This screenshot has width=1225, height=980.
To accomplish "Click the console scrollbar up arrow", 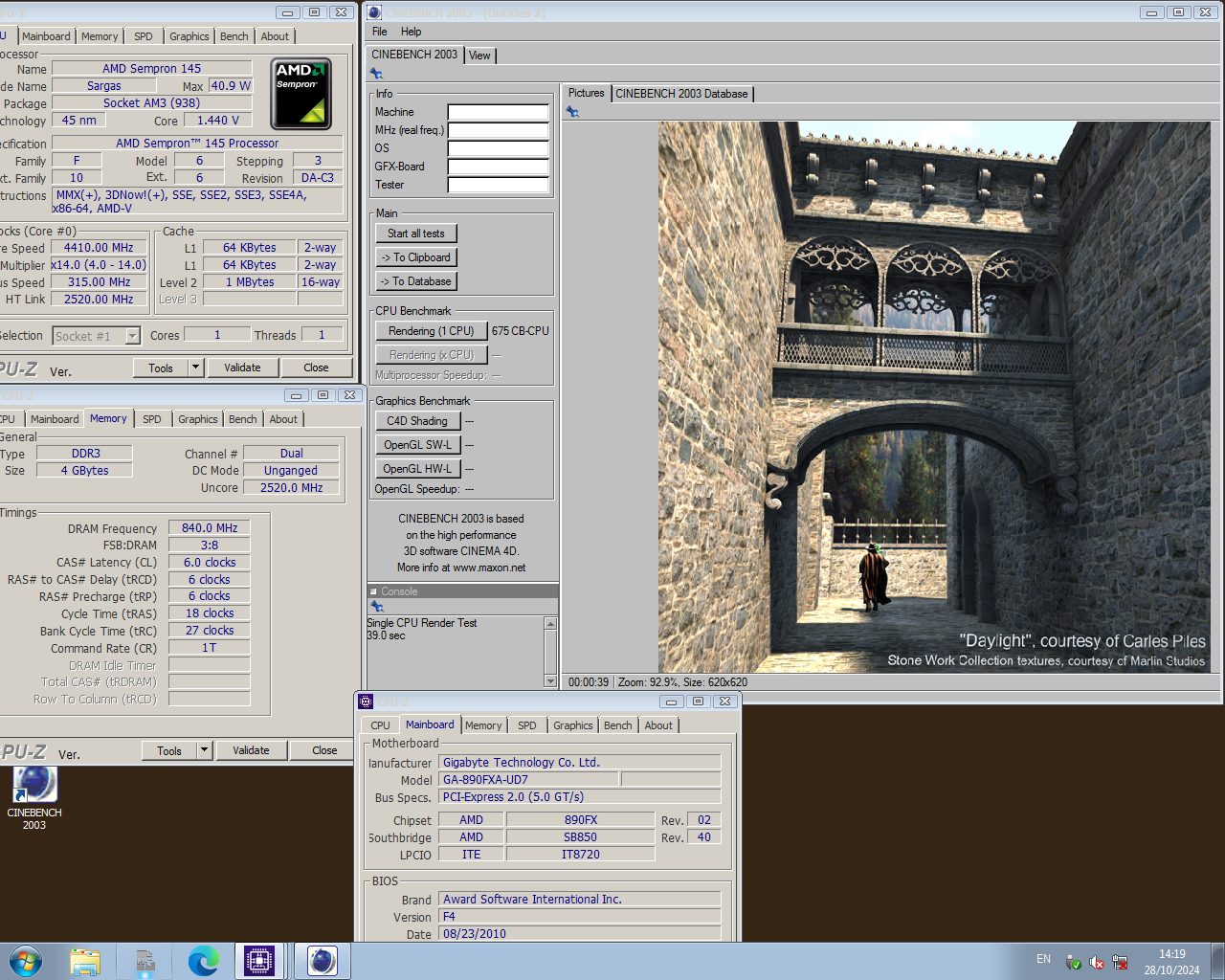I will click(x=550, y=624).
